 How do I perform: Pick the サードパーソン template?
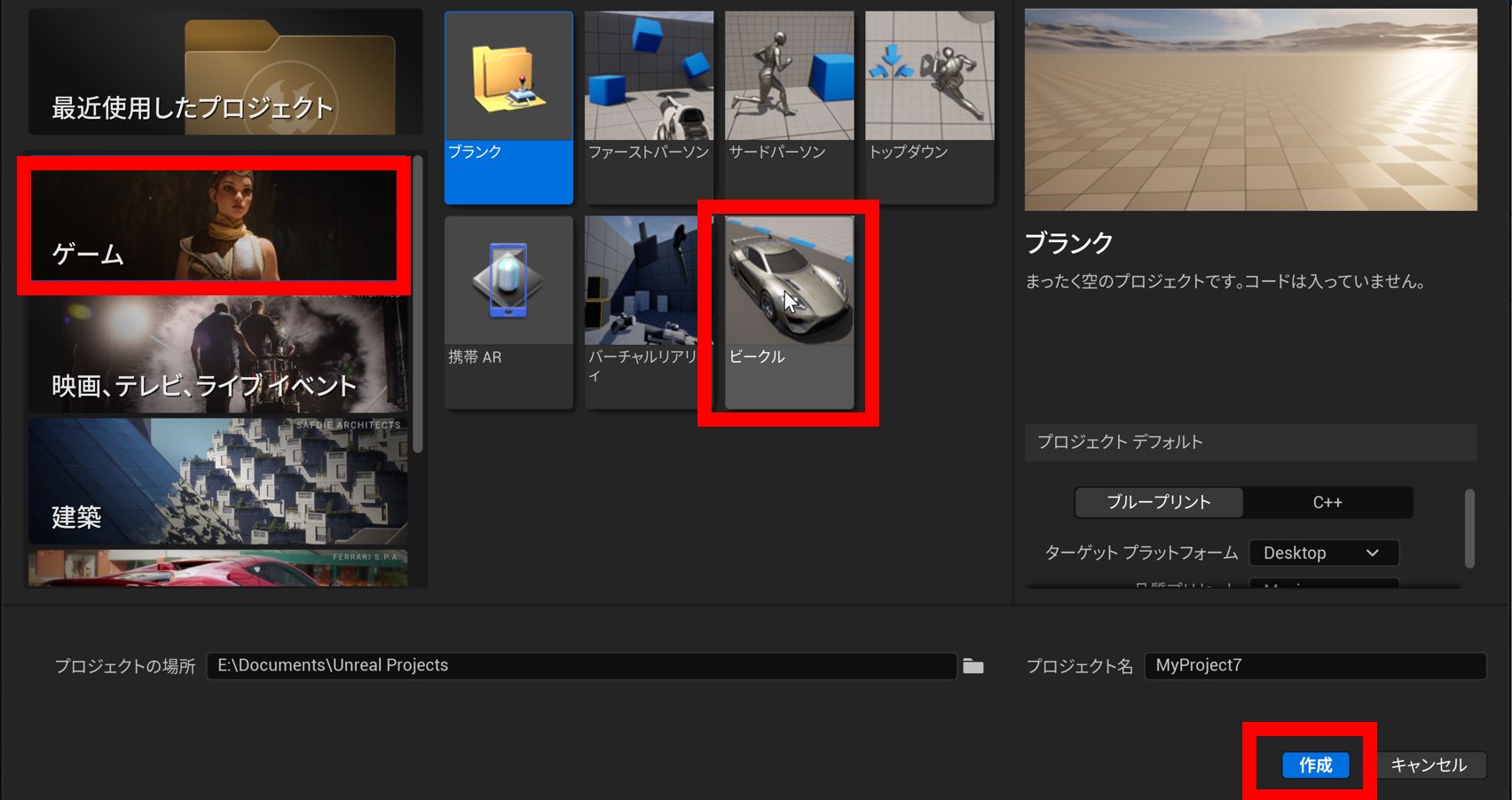[x=789, y=107]
